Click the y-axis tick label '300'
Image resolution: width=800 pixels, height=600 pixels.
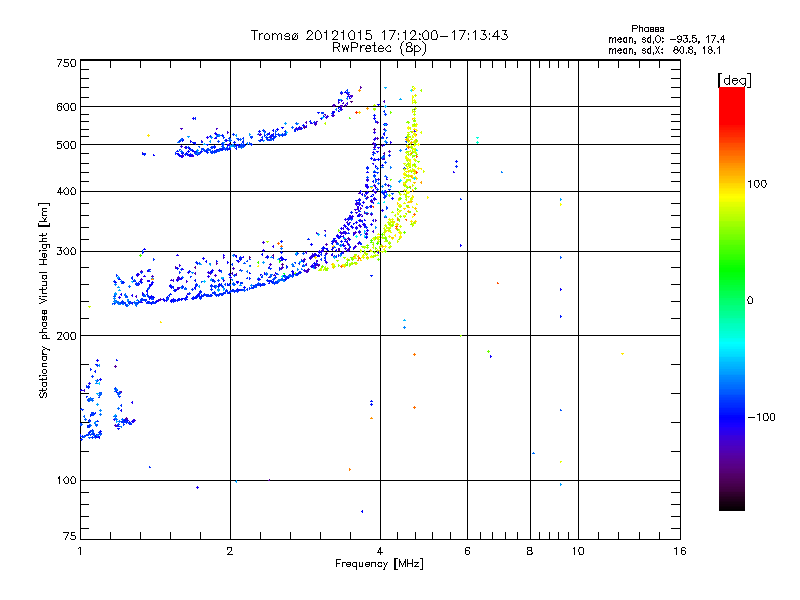tap(66, 252)
